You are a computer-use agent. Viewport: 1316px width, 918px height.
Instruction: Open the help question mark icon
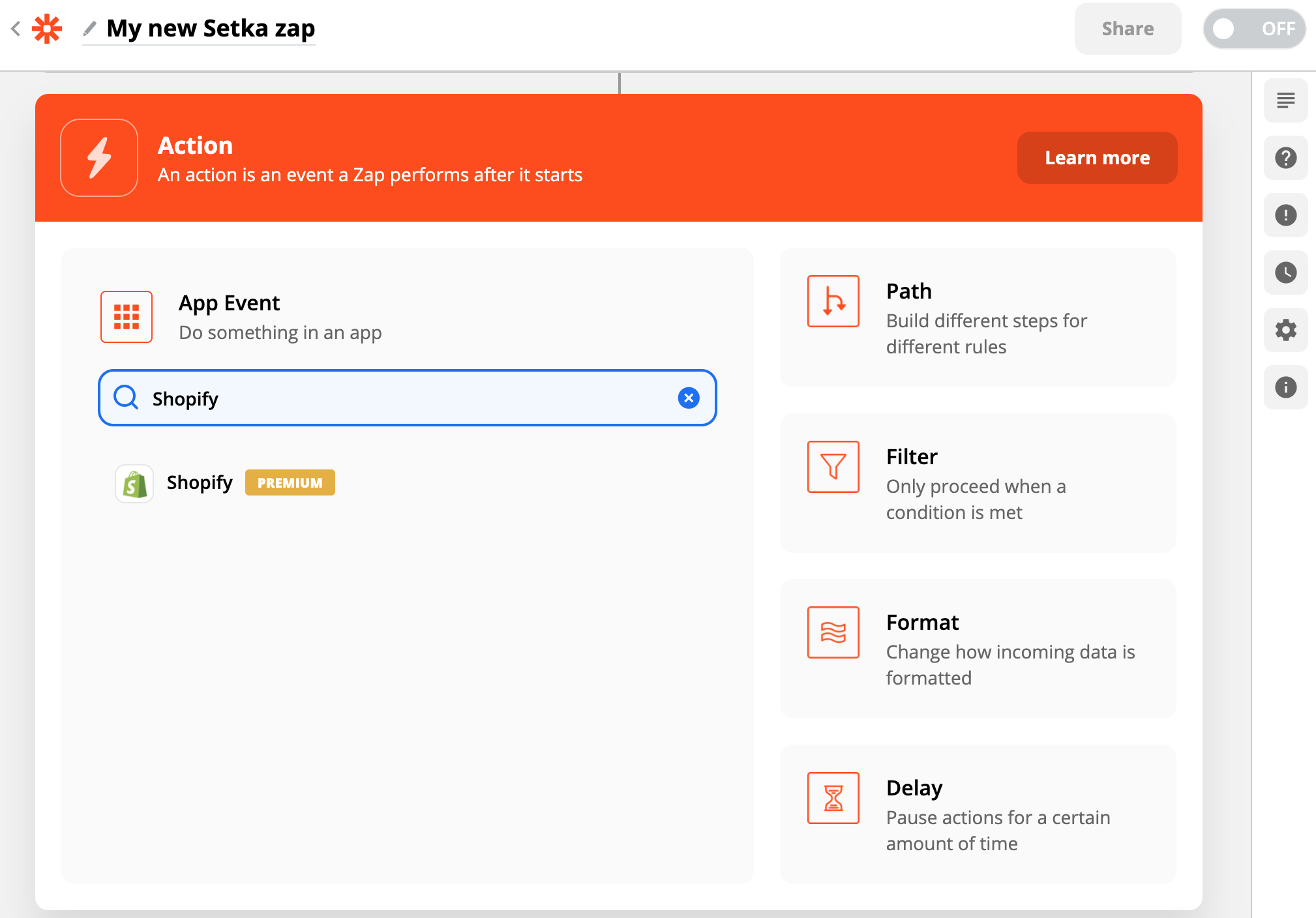(x=1285, y=158)
